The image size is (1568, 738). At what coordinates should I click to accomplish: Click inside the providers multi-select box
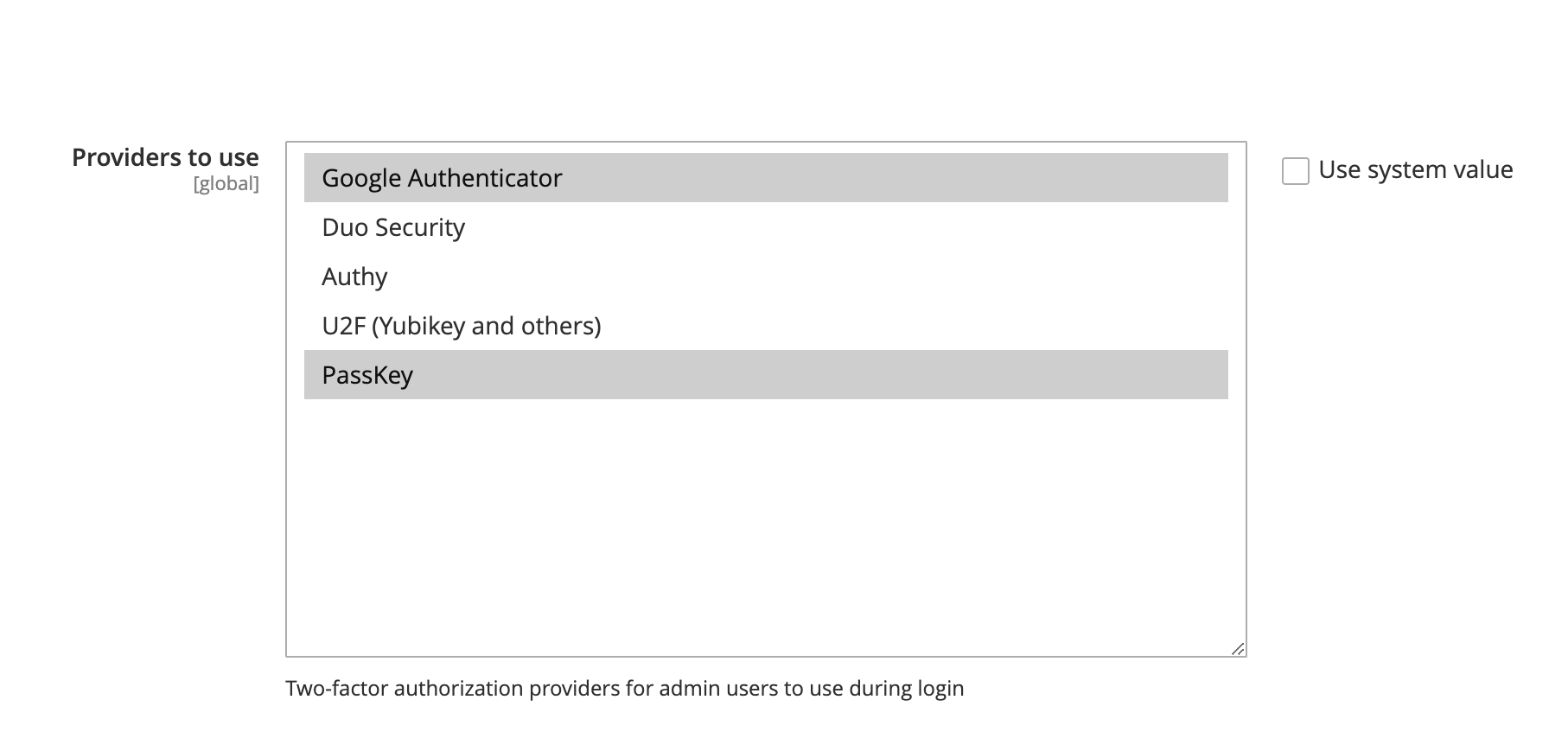(x=765, y=519)
